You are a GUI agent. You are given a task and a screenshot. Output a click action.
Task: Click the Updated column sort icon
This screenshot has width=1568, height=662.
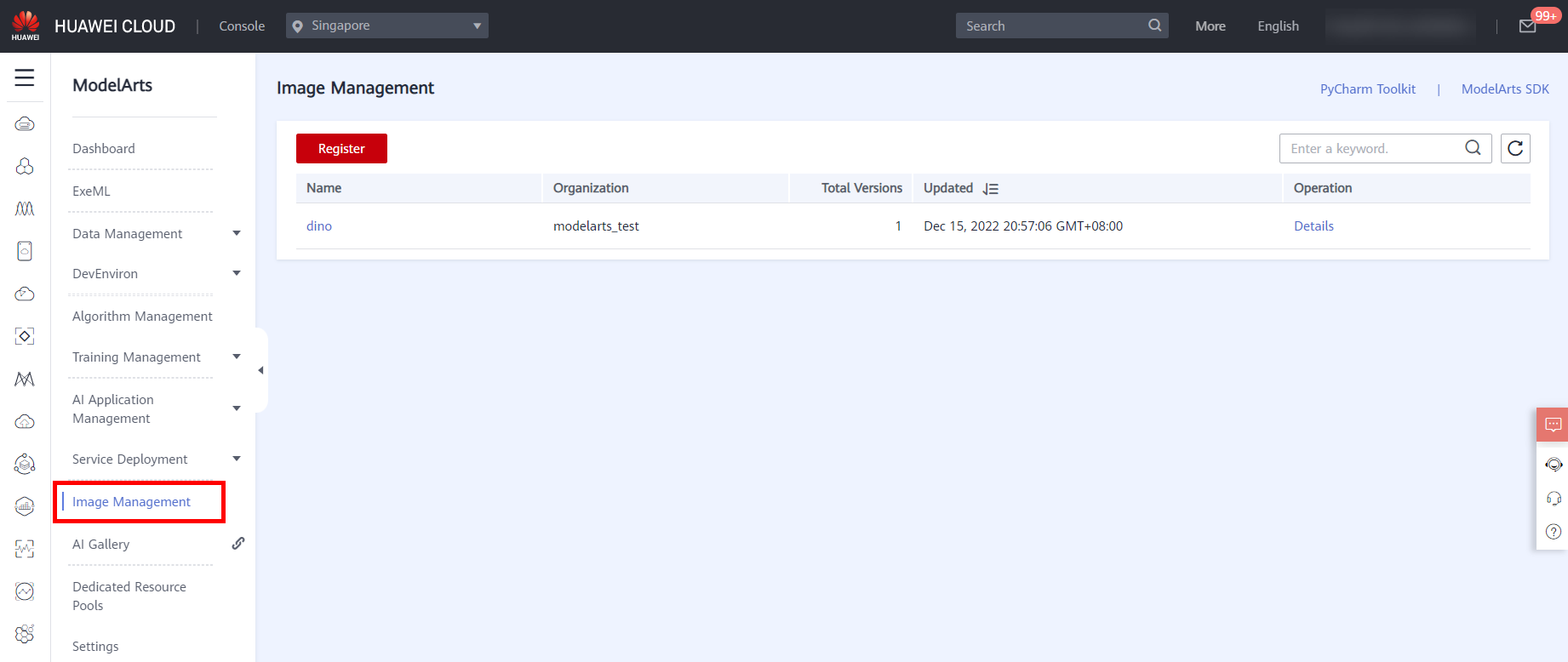tap(990, 189)
